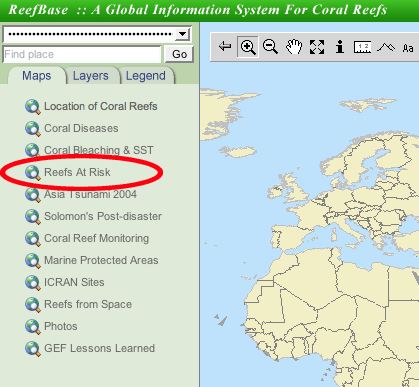Select the line graph toolbar icon

[x=386, y=47]
